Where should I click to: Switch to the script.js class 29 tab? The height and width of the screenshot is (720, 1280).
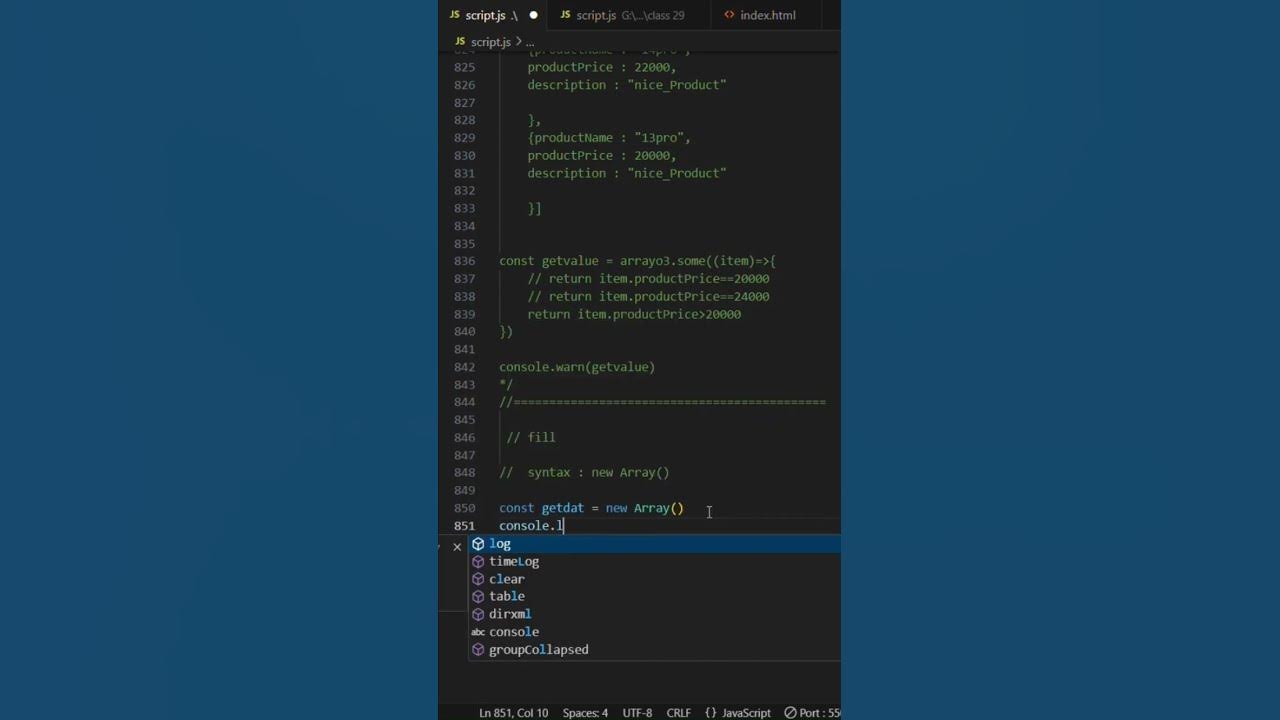click(621, 15)
